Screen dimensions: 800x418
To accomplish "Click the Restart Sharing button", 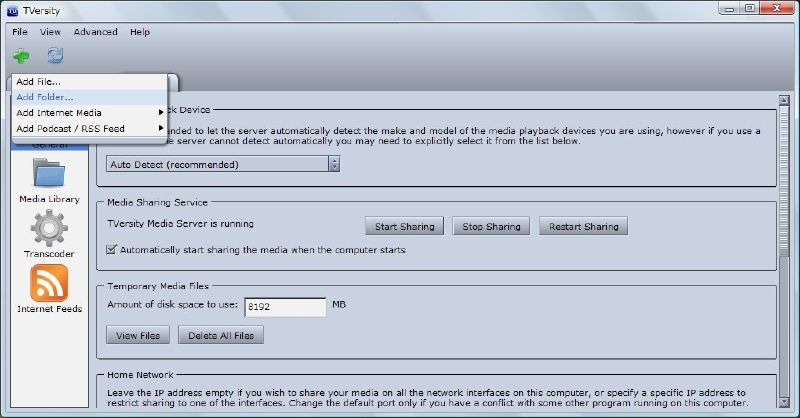I will [584, 226].
